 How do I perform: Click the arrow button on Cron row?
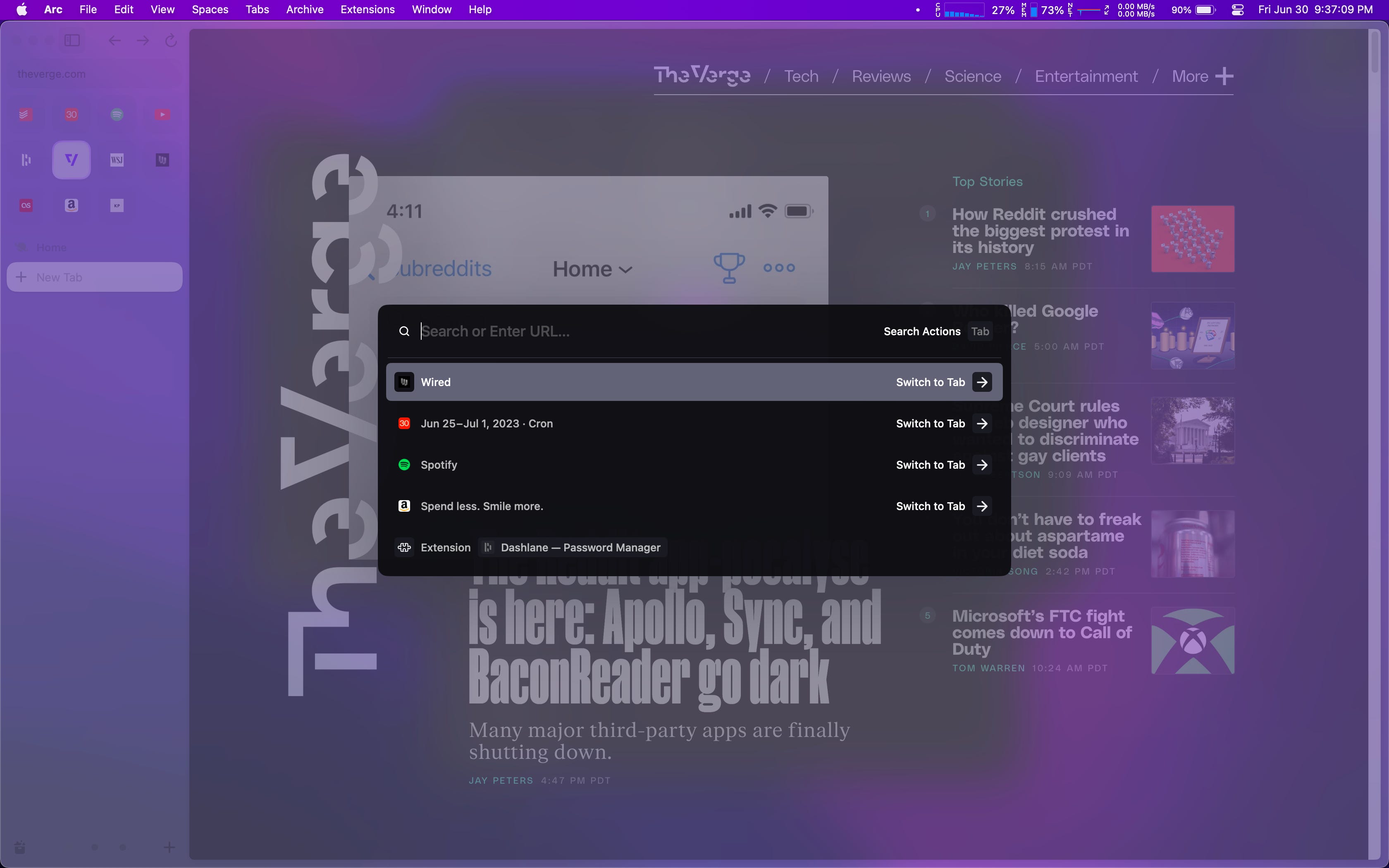982,423
